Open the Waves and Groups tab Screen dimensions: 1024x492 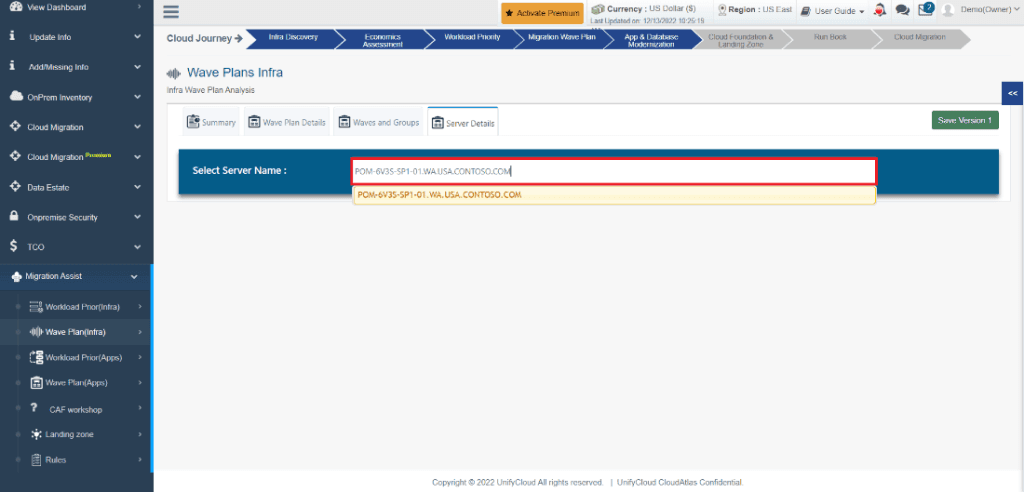(x=379, y=122)
